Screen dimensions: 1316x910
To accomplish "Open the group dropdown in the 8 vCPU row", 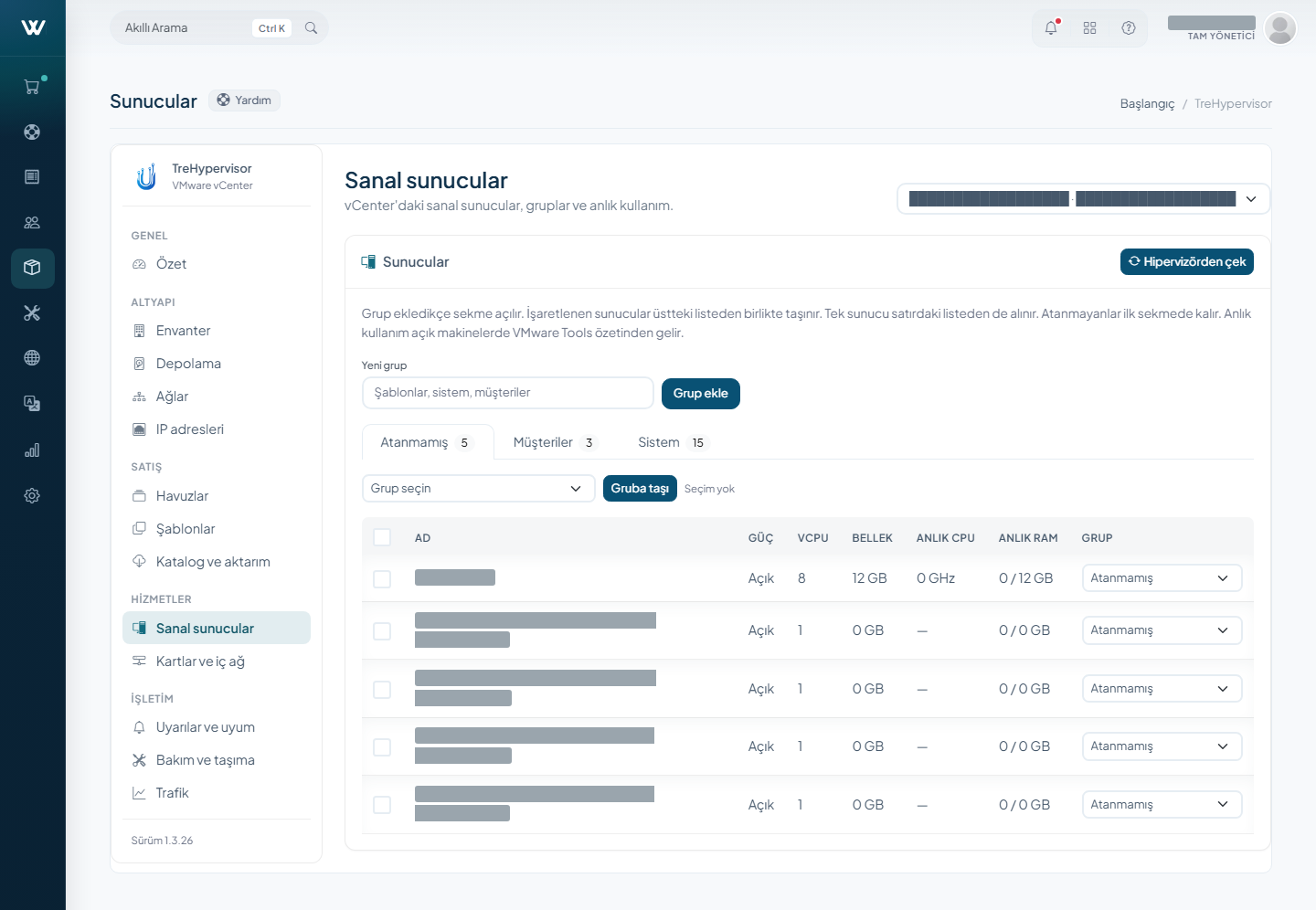I will point(1162,578).
